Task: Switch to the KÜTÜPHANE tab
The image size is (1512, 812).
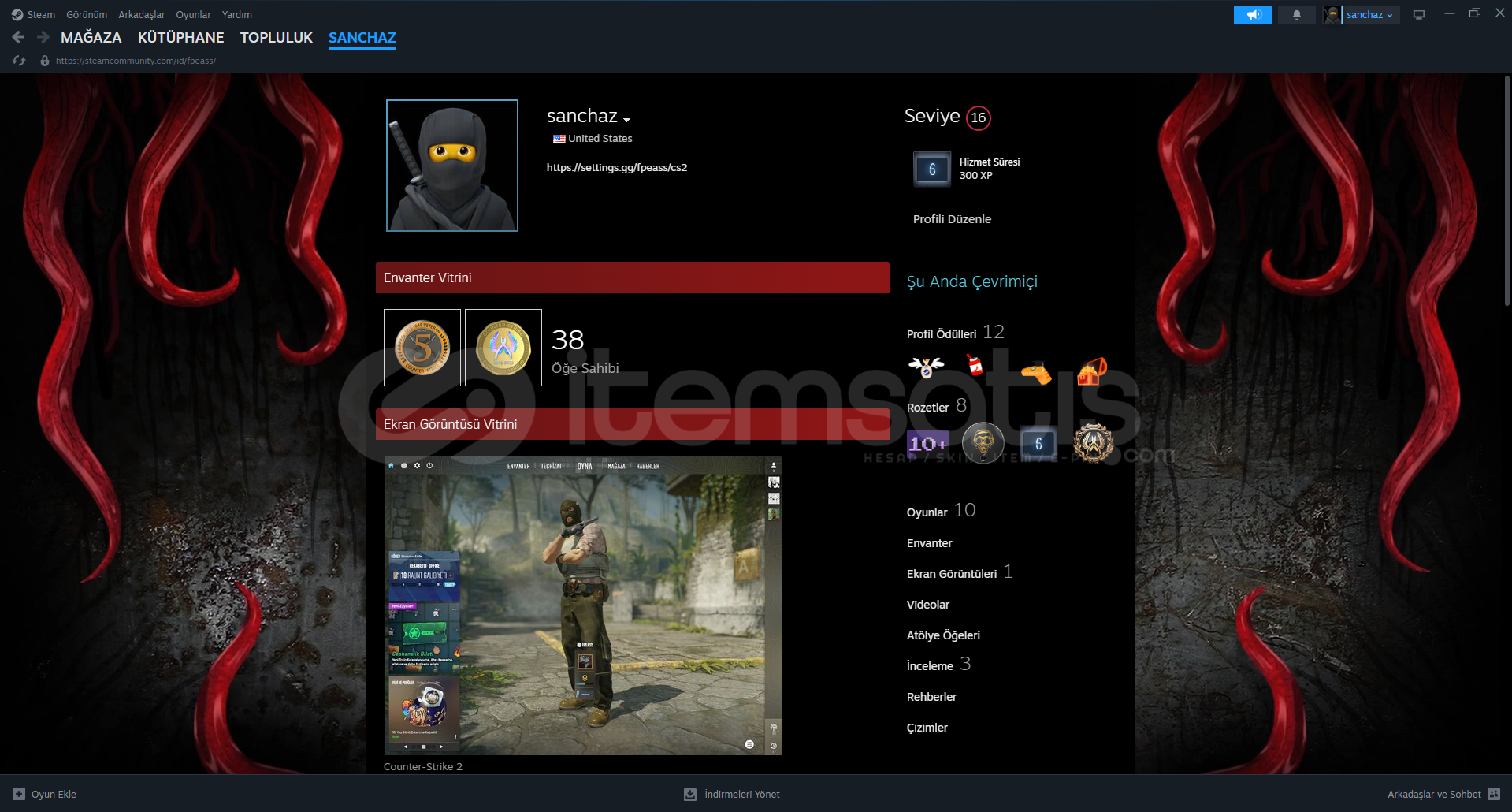Action: [181, 38]
